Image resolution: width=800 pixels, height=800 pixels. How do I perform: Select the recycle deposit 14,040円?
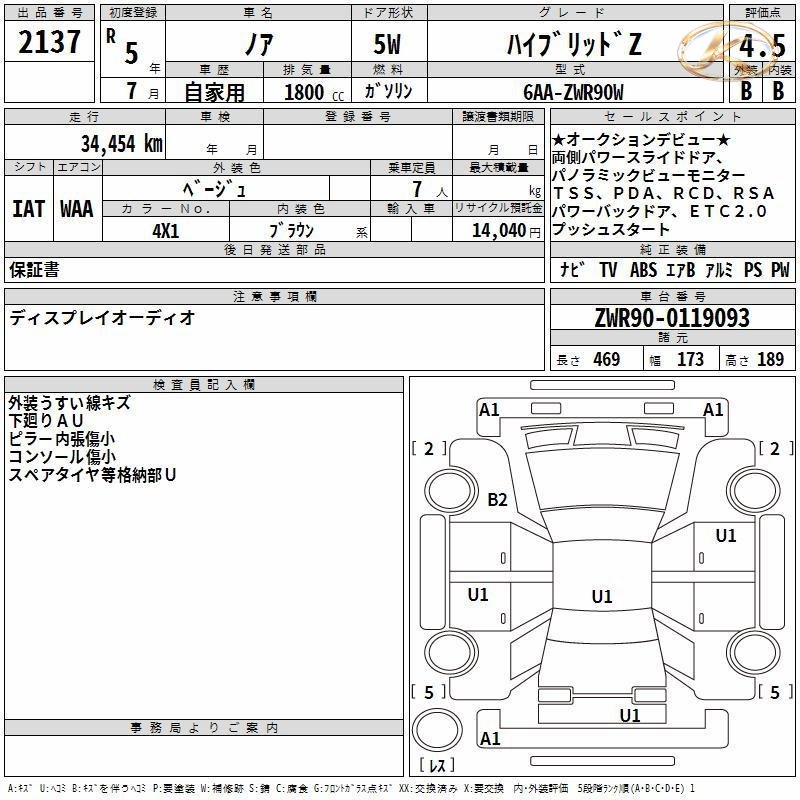506,231
